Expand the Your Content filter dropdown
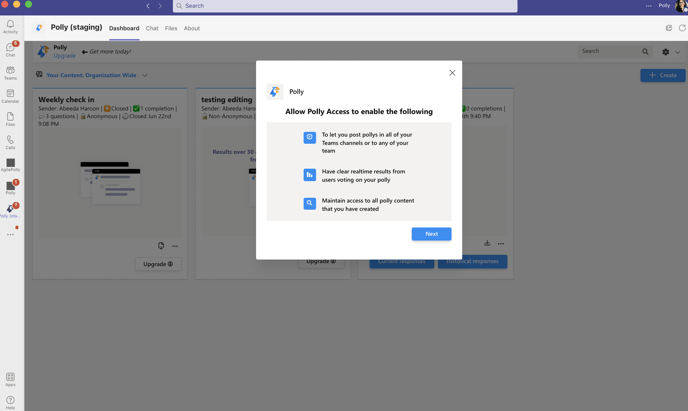 [145, 75]
